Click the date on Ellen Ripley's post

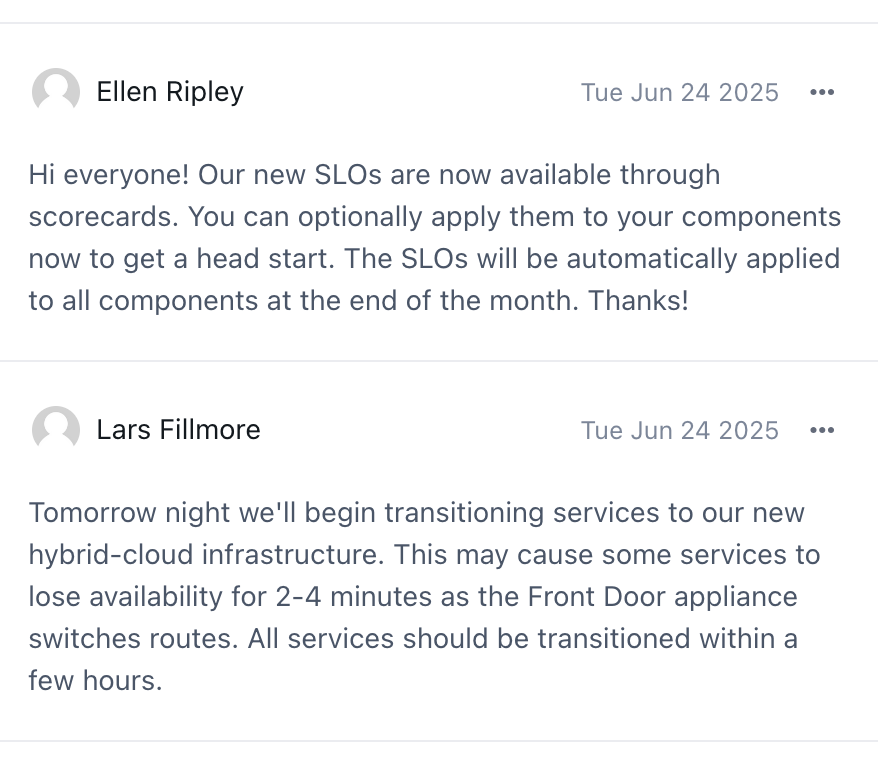pos(680,92)
